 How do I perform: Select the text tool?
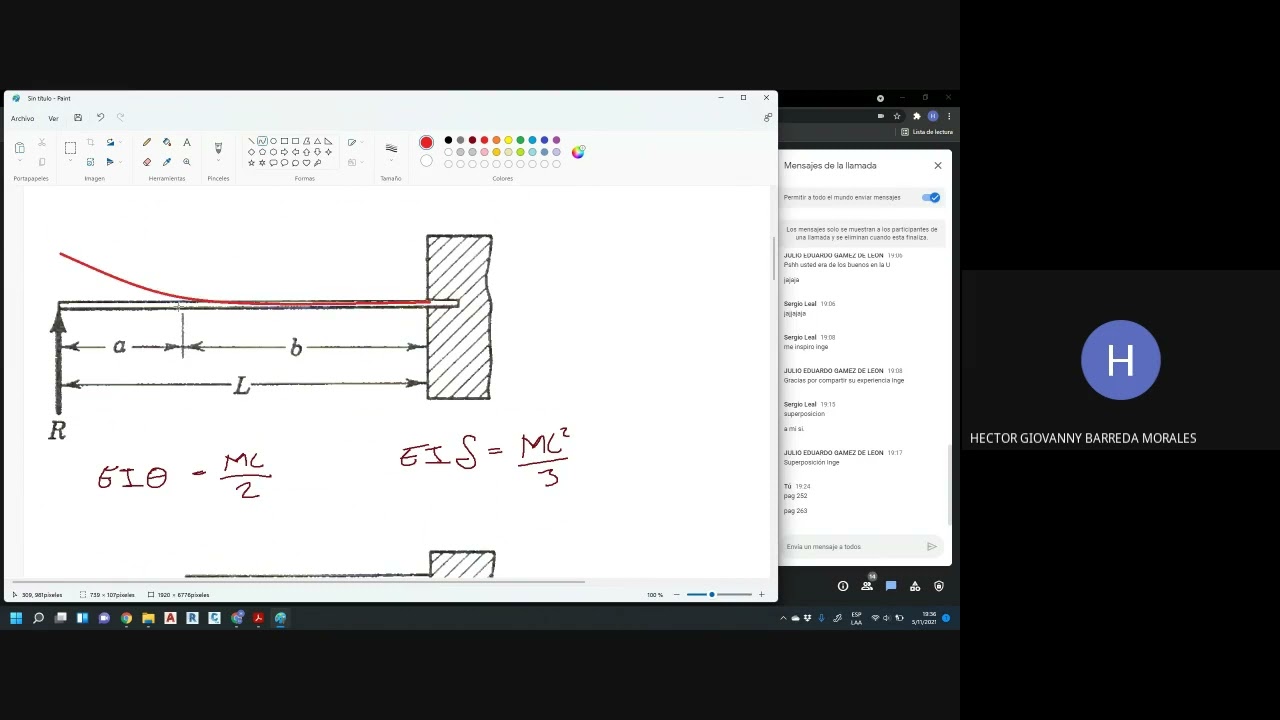tap(186, 143)
